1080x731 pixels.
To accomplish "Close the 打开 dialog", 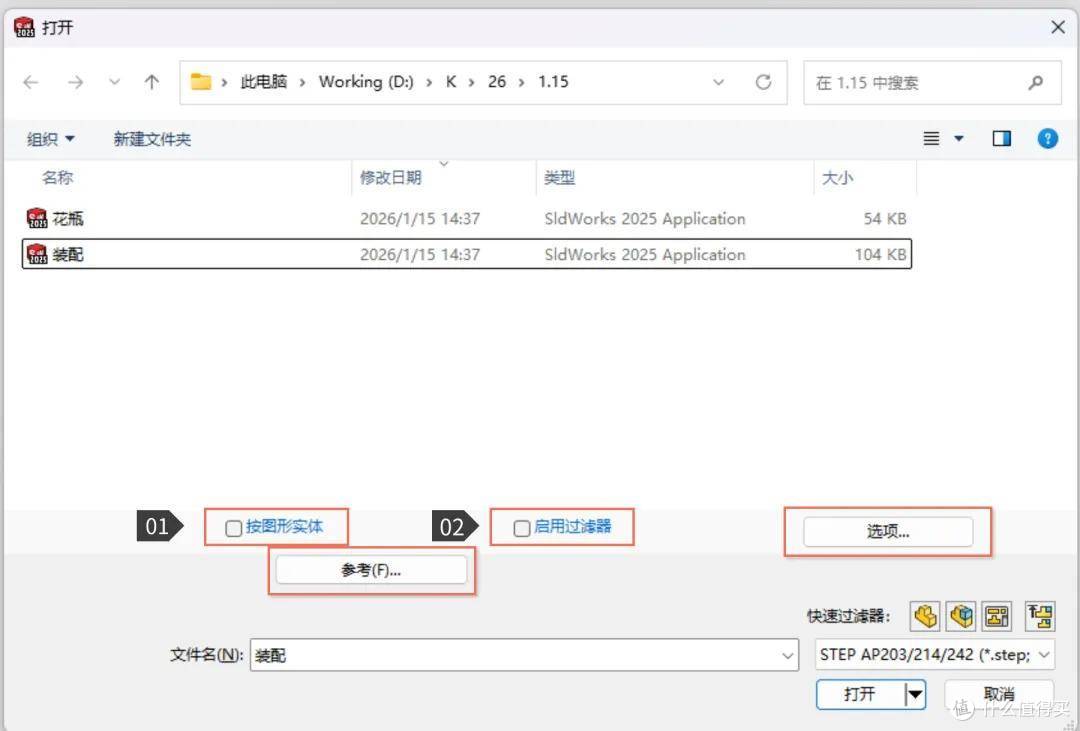I will (x=1058, y=27).
